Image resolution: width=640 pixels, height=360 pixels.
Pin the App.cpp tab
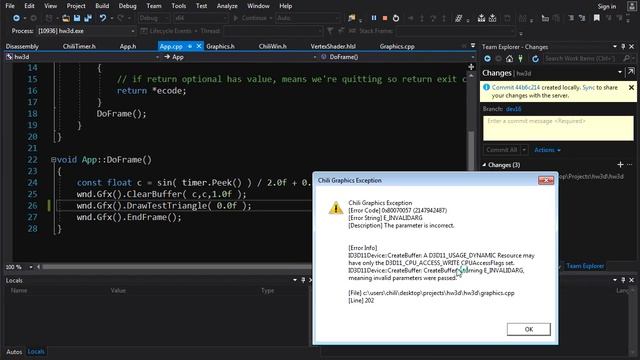pos(190,46)
